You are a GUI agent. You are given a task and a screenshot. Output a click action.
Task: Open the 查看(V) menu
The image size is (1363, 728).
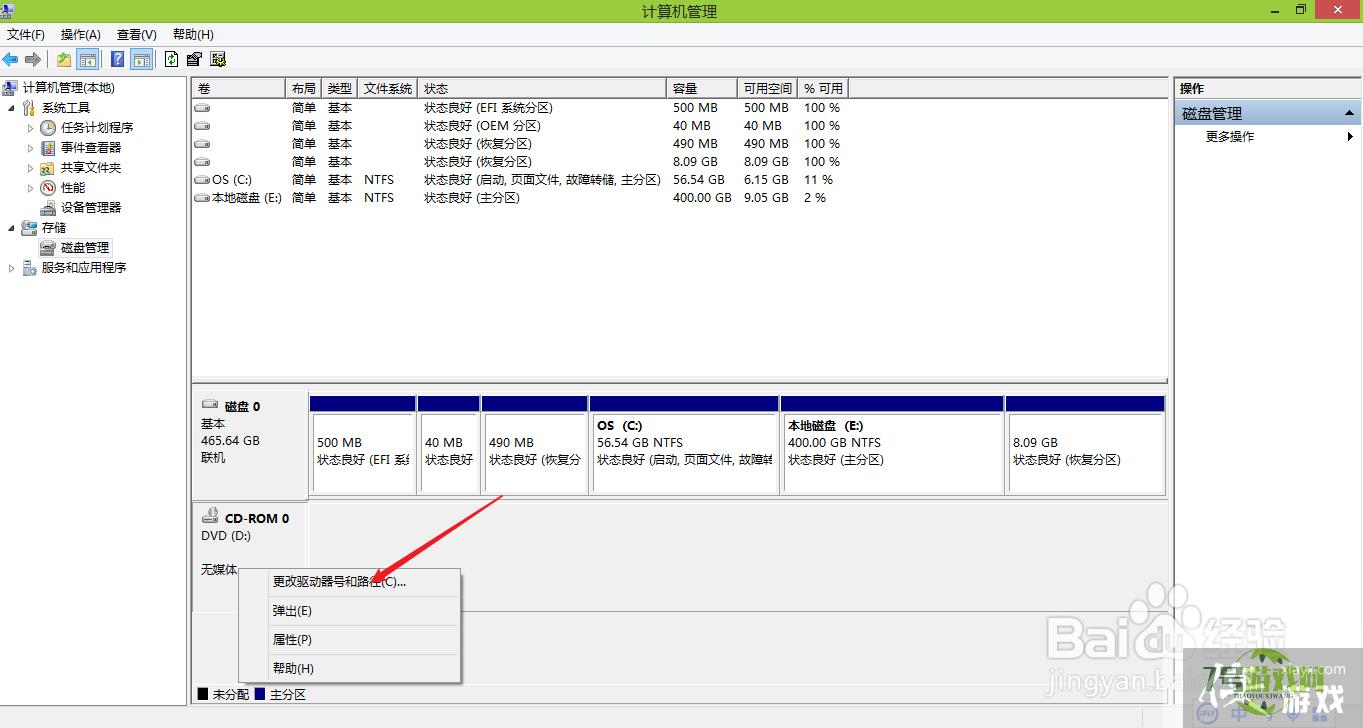pos(137,35)
